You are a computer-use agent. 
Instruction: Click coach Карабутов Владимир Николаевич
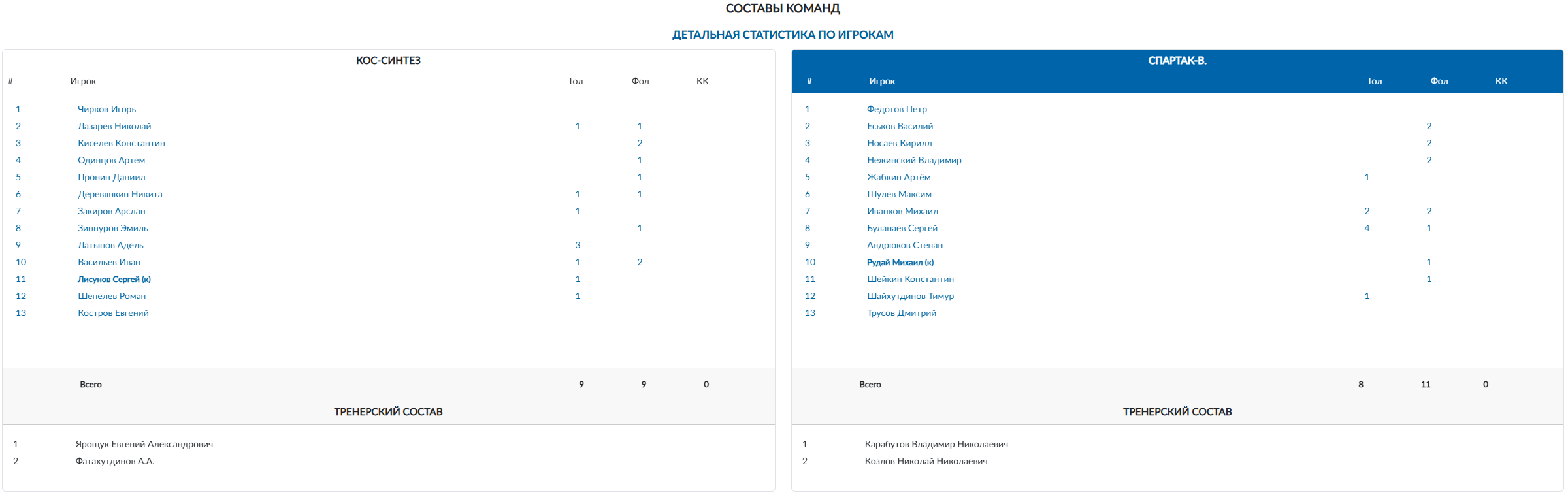point(936,444)
